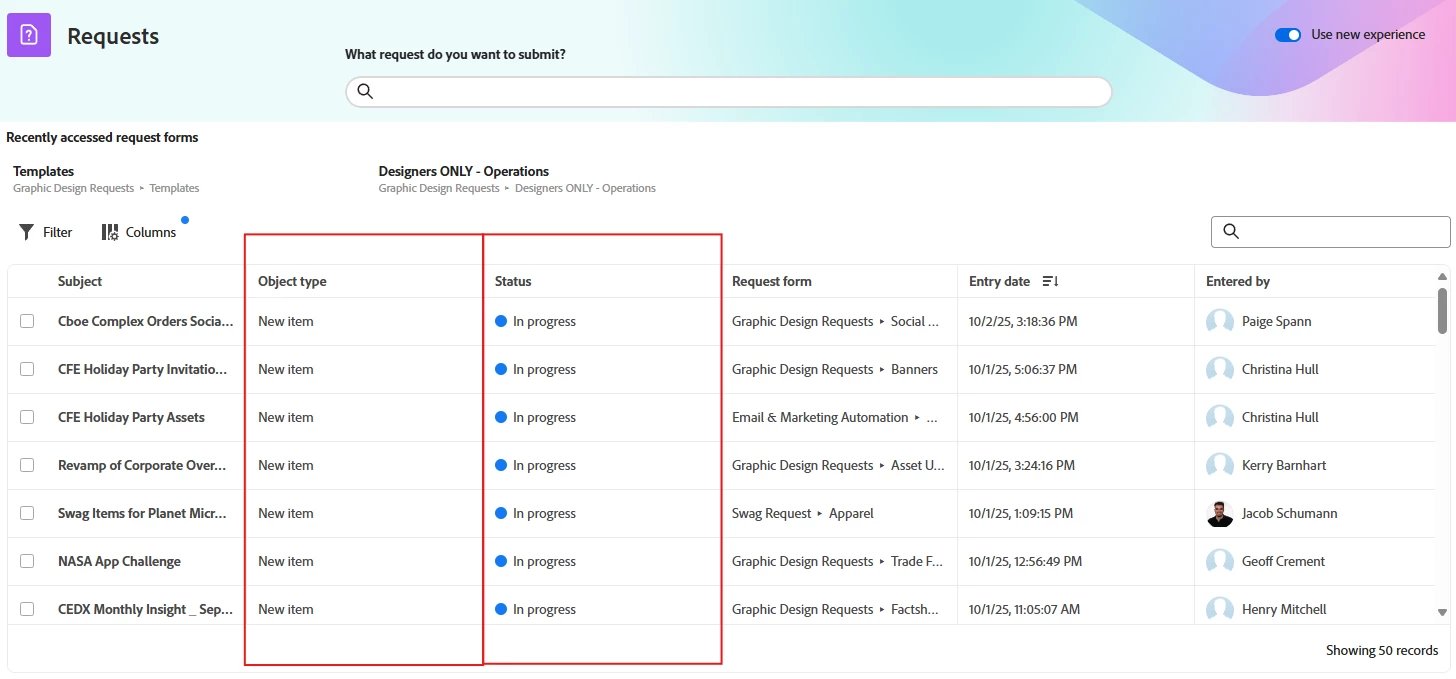The image size is (1456, 679).
Task: Check the Cboe Complex Orders row checkbox
Action: point(27,321)
